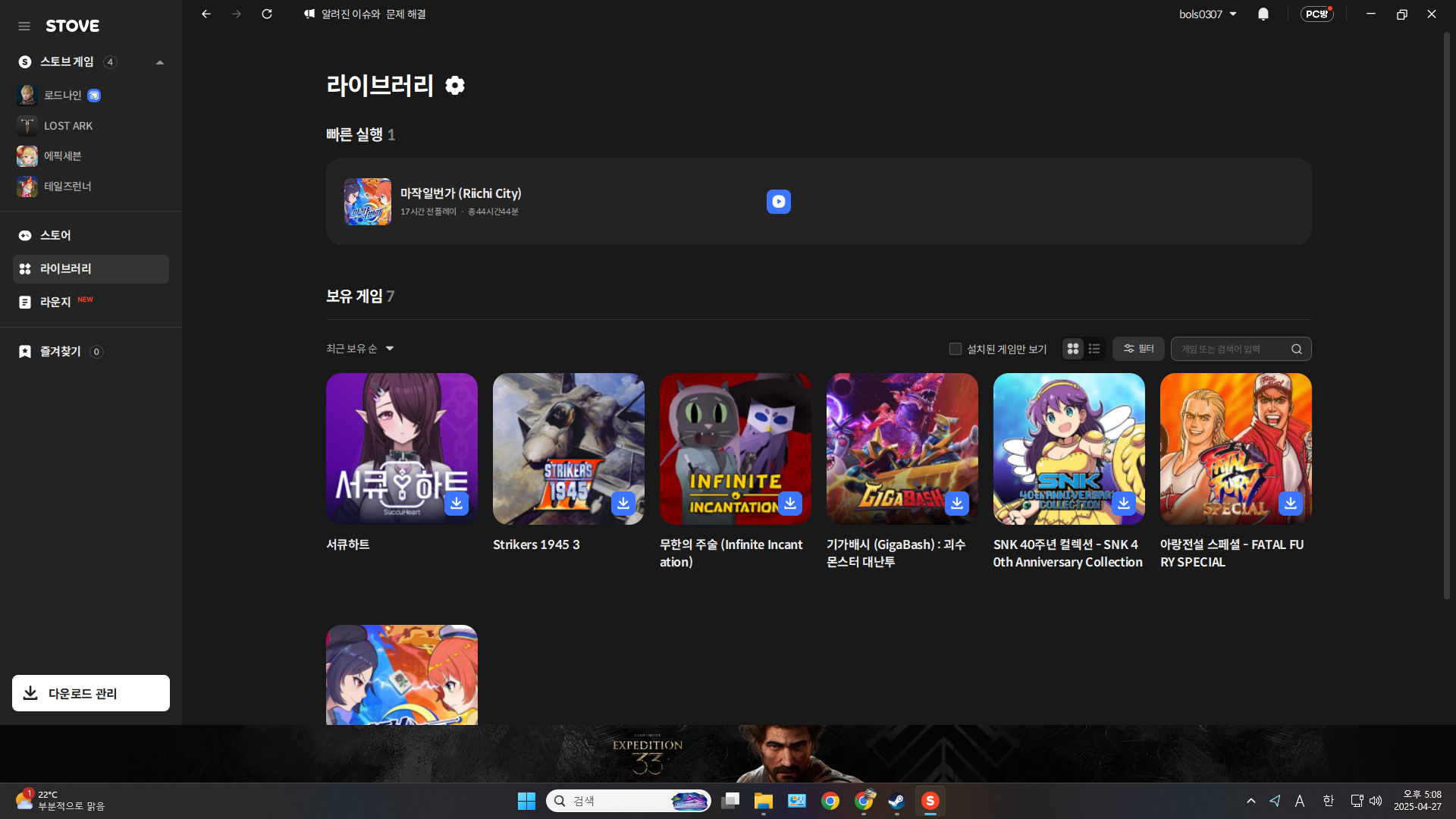Click the PC방 badge icon
Screen dimensions: 1456x819
click(1317, 14)
